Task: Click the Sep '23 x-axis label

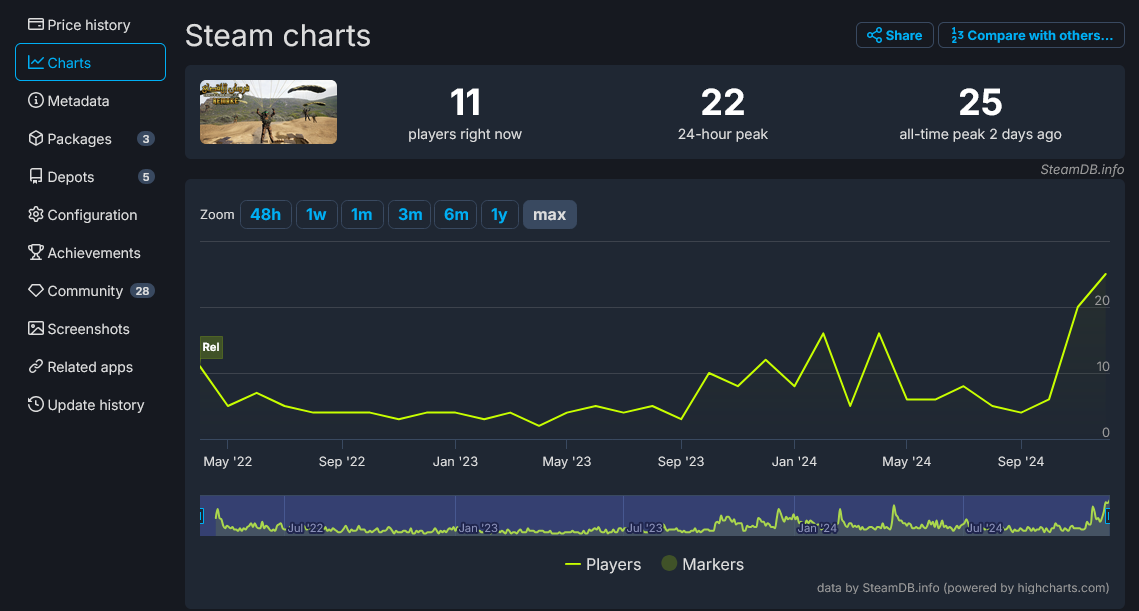Action: point(681,461)
